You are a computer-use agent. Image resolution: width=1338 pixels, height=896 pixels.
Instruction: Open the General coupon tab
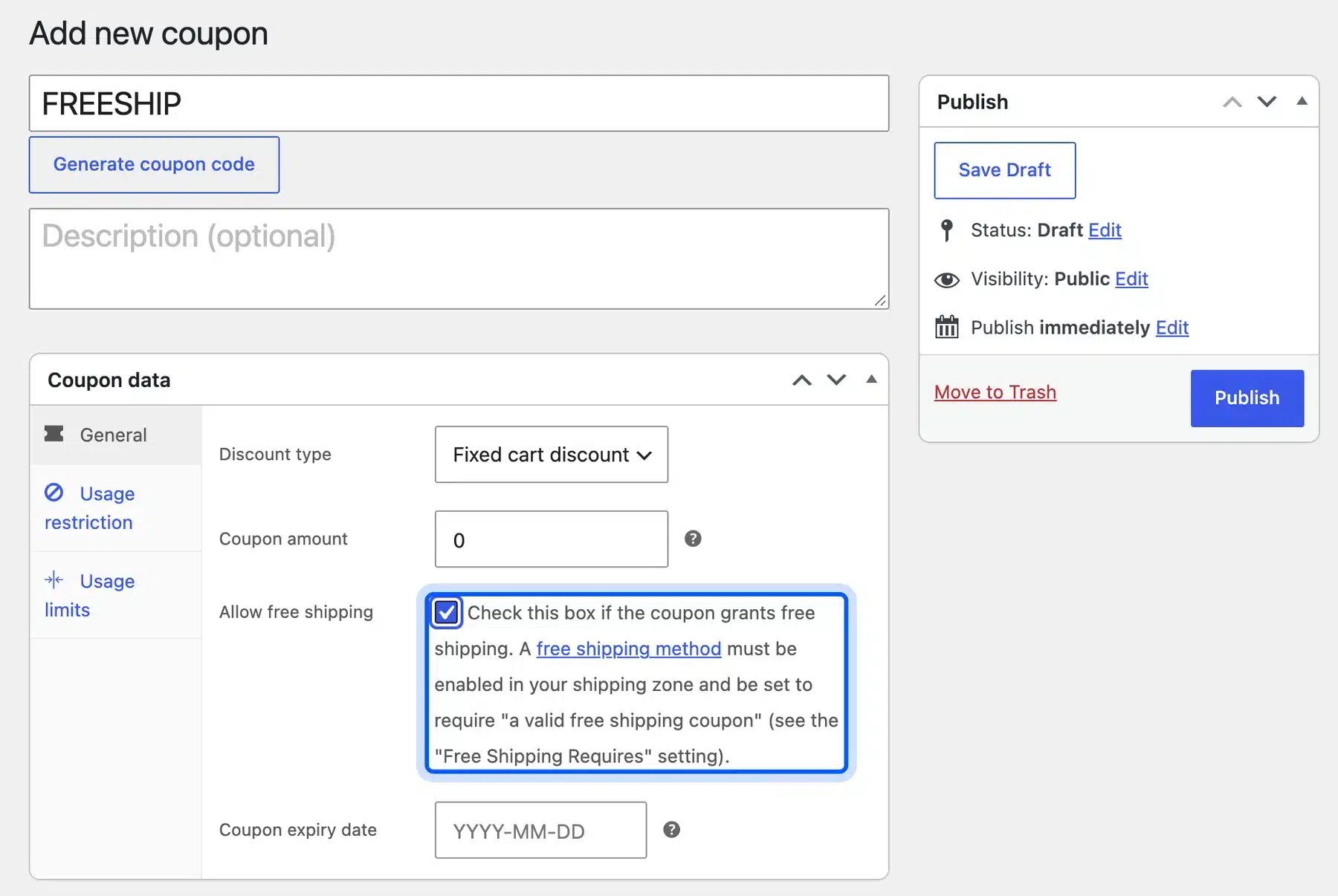click(115, 435)
